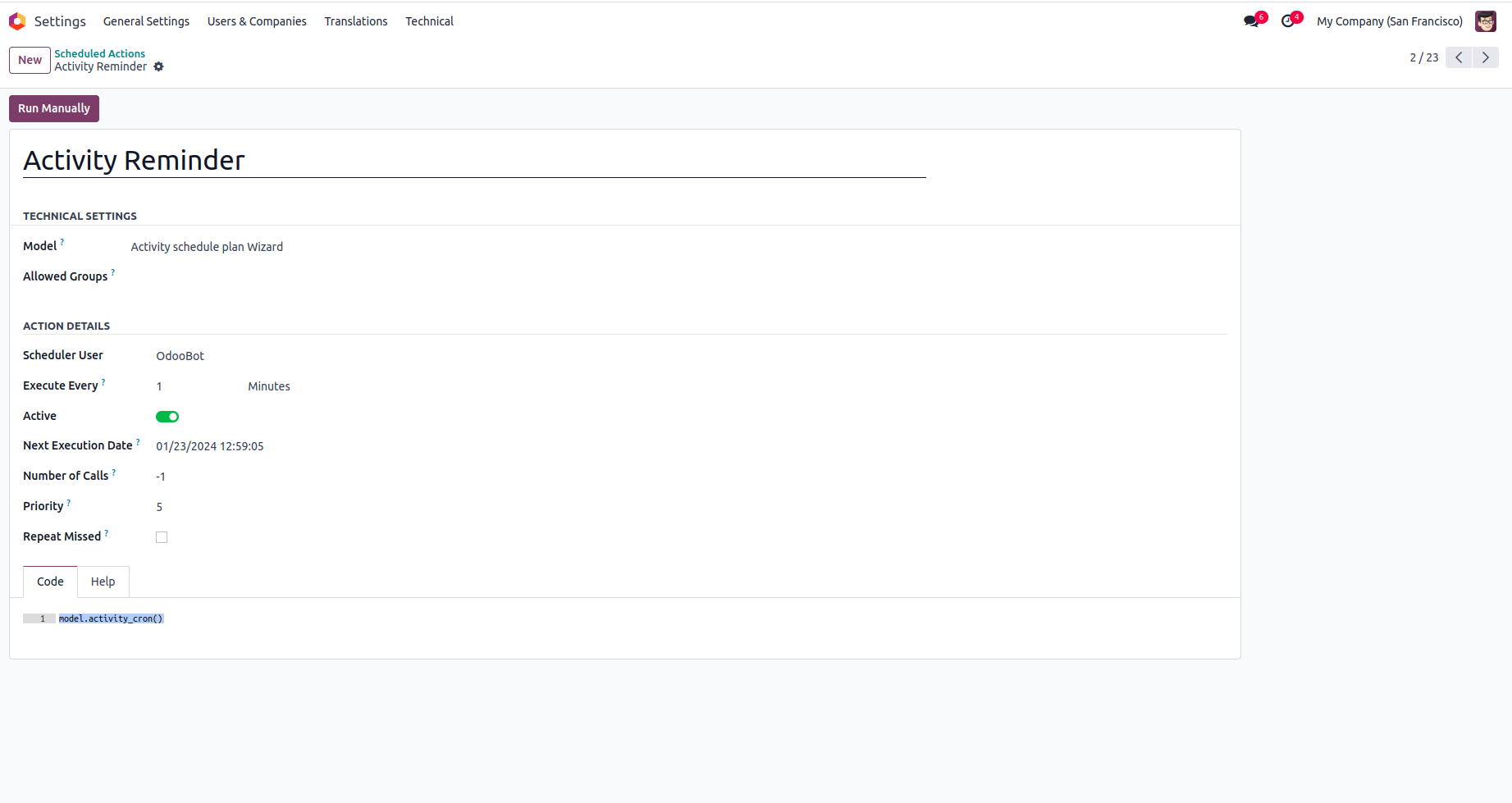Click the Action Details section heading
1512x803 pixels.
[66, 326]
